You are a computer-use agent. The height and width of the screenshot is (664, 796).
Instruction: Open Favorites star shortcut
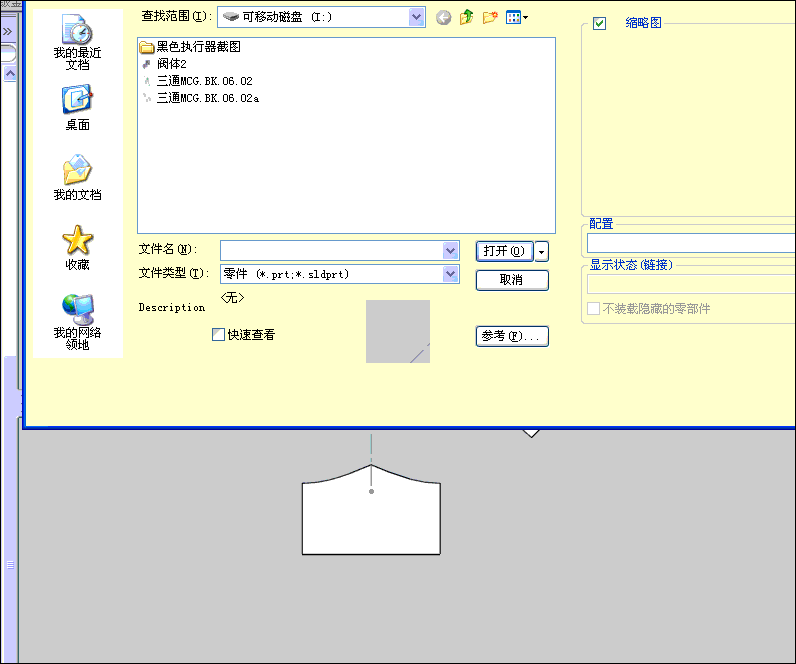[x=77, y=248]
